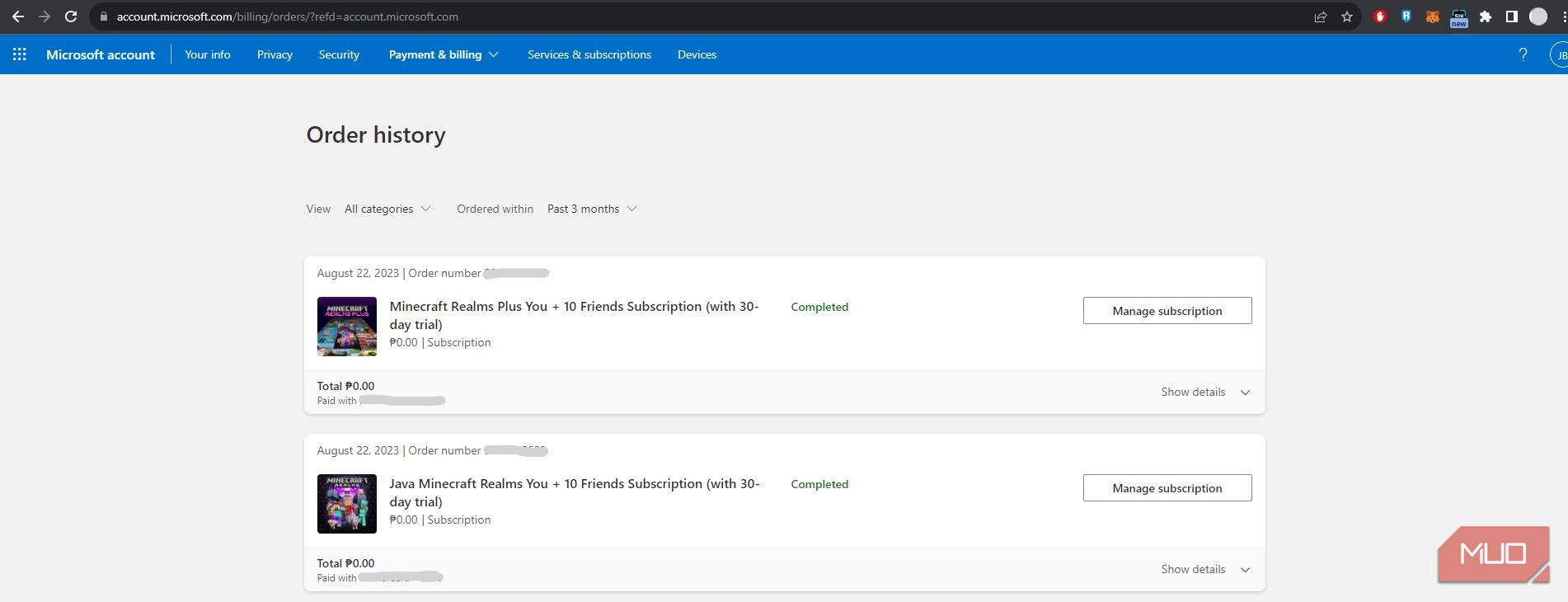
Task: Open the MetaMask fox extension
Action: point(1433,16)
